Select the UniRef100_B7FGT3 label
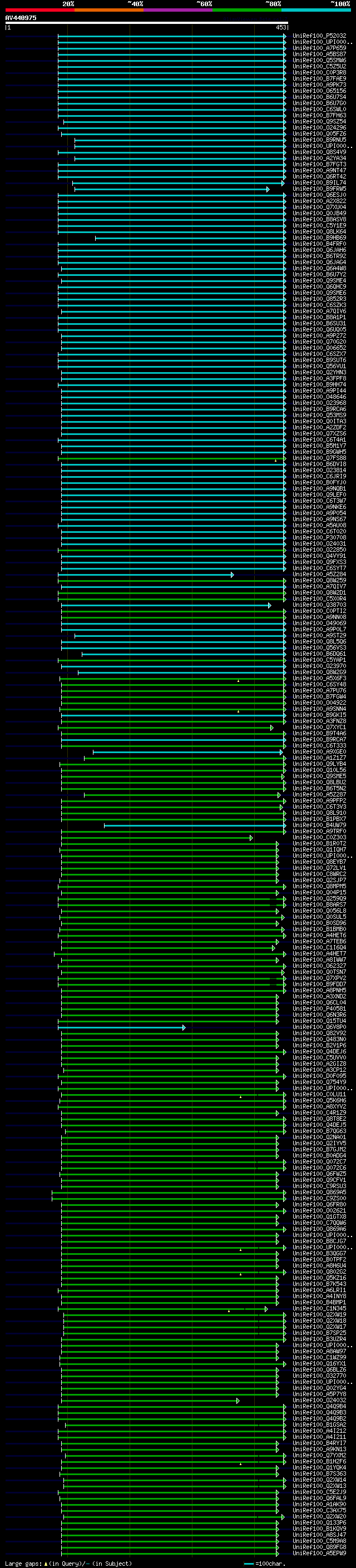Screen dimensions: 356x1568 pyautogui.click(x=319, y=164)
